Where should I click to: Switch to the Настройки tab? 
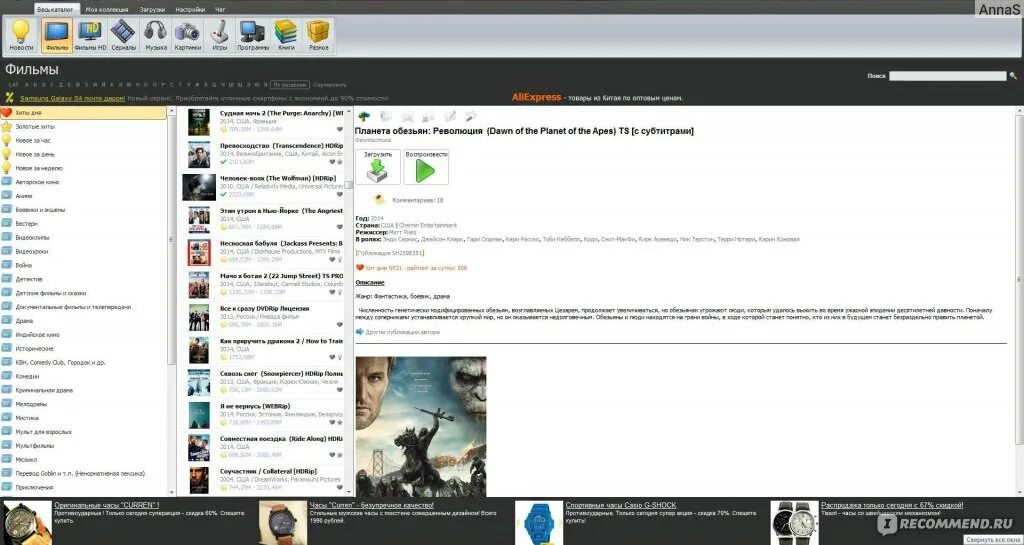click(190, 10)
